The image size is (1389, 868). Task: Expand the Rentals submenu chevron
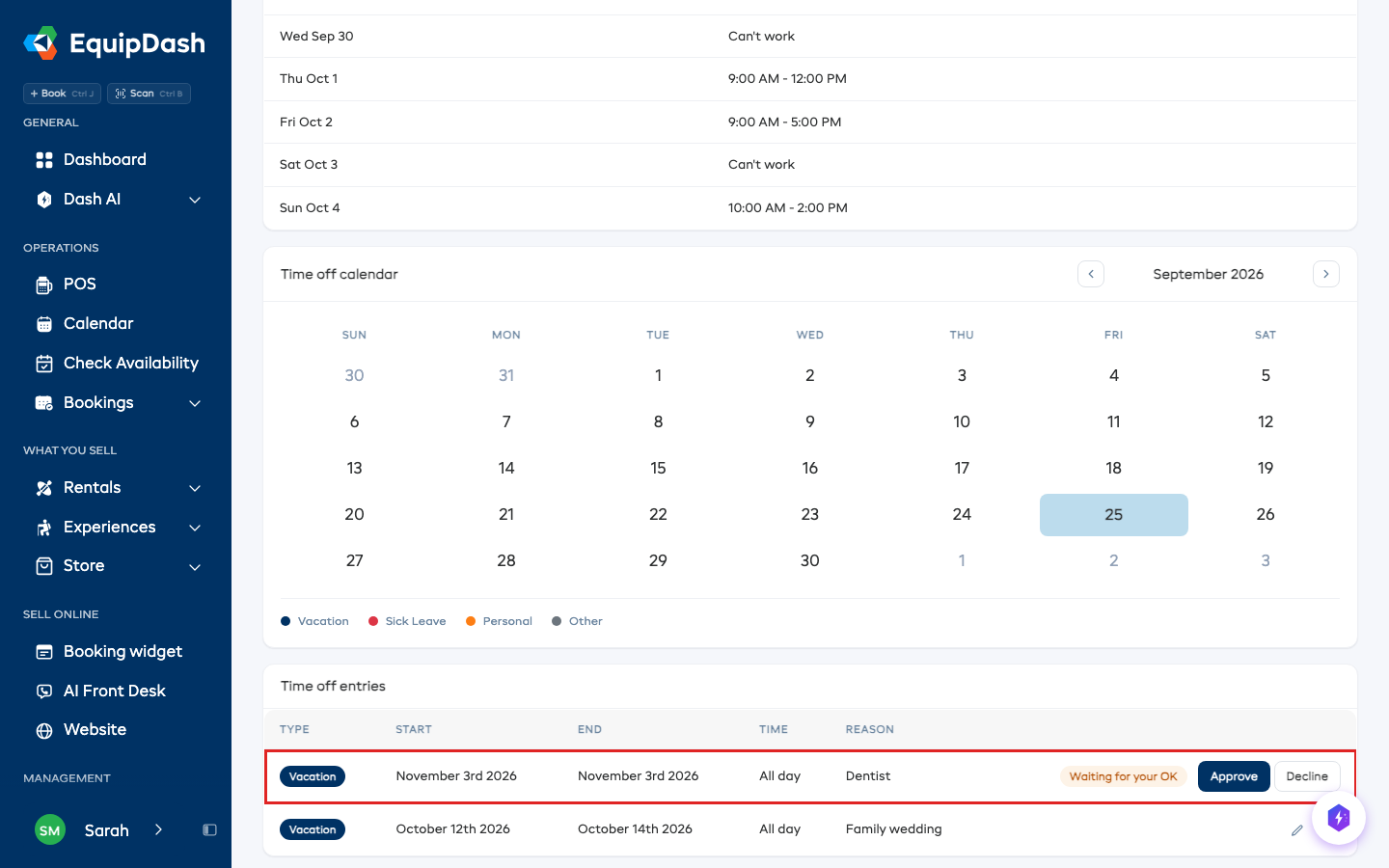195,488
